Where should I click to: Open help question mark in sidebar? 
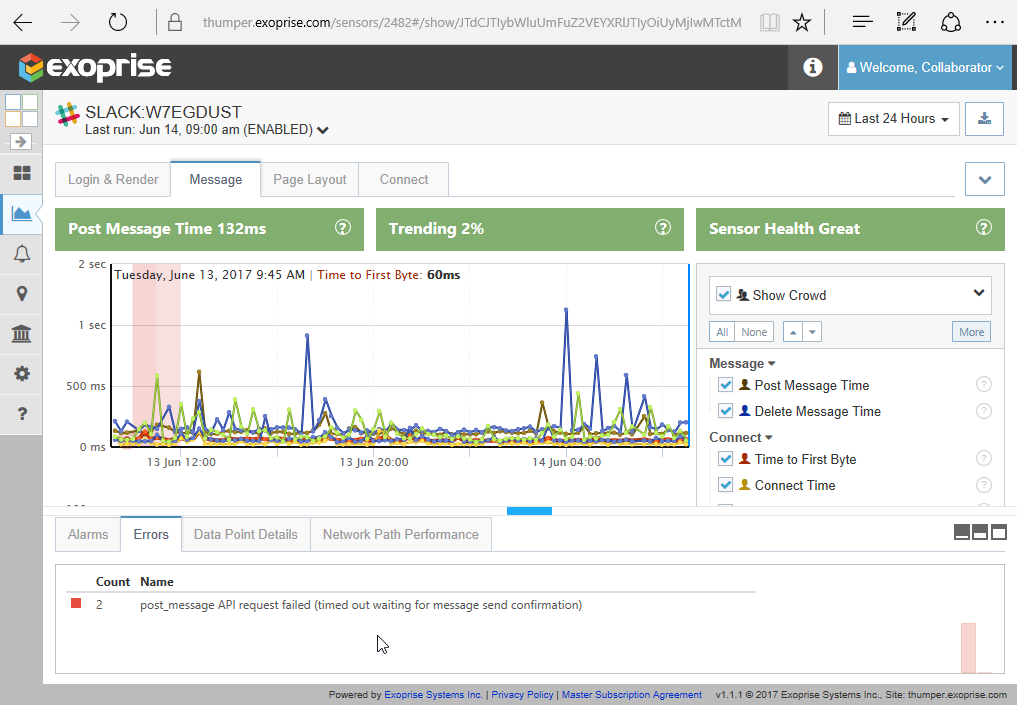click(21, 414)
